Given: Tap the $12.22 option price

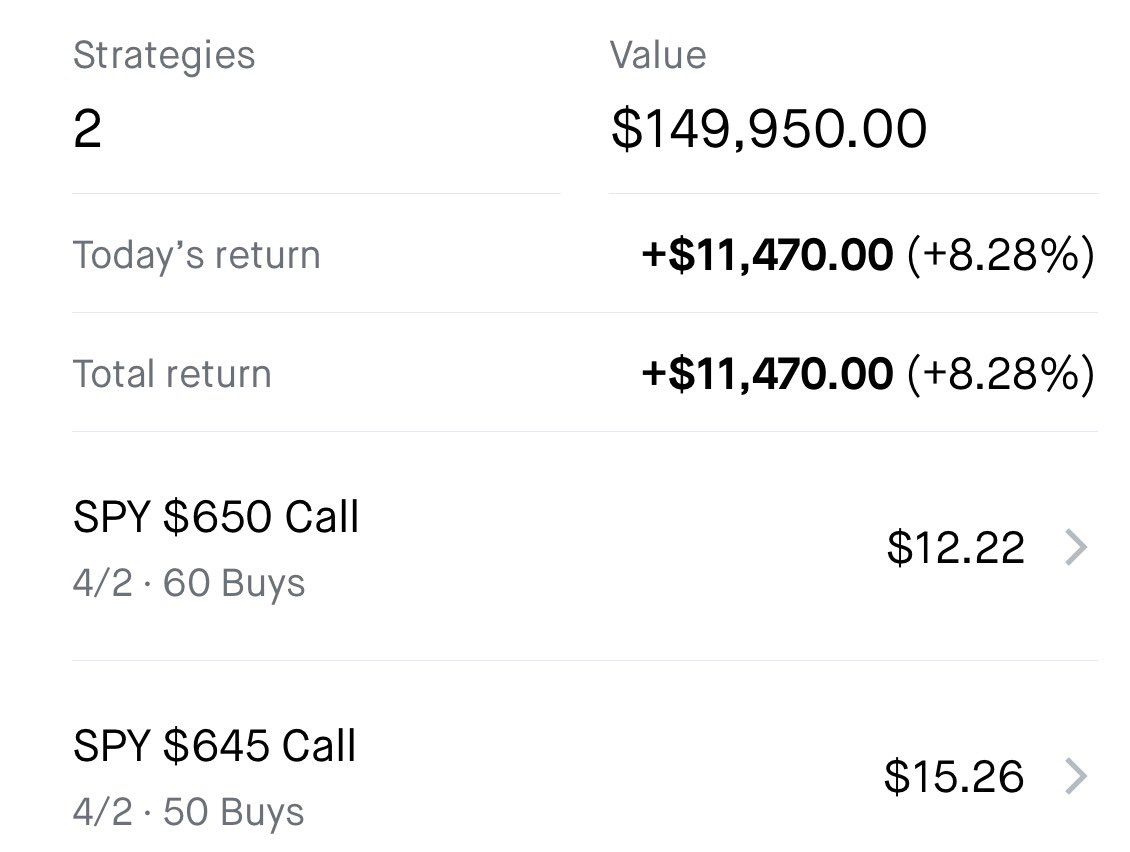Looking at the screenshot, I should coord(955,548).
